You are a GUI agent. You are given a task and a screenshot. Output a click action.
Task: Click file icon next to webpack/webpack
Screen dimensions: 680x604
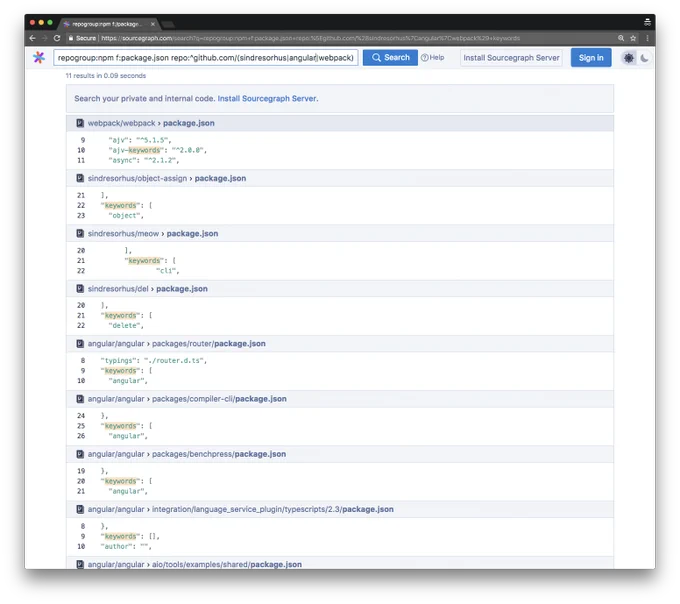click(x=80, y=123)
